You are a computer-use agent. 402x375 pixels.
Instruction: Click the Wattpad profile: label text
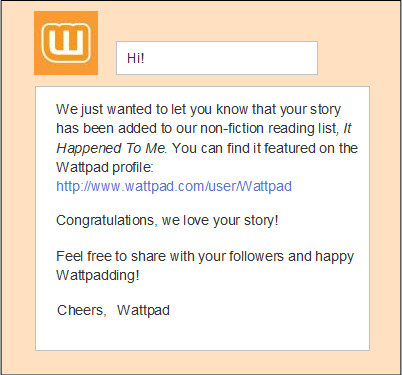[105, 167]
